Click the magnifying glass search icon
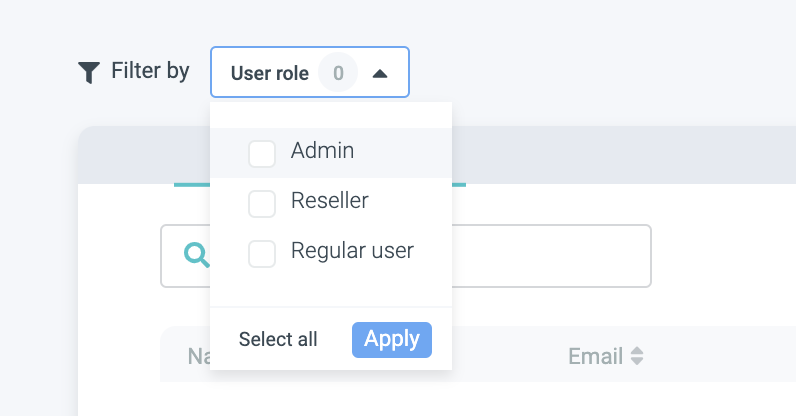796x416 pixels. tap(197, 256)
